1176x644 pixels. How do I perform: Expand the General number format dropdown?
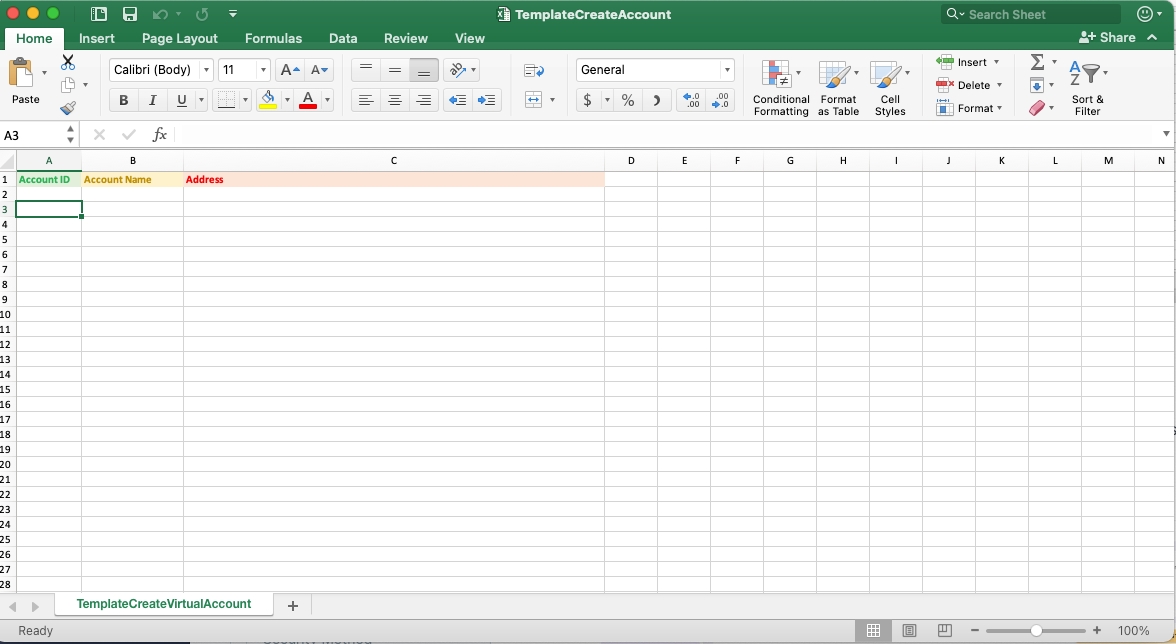tap(727, 70)
